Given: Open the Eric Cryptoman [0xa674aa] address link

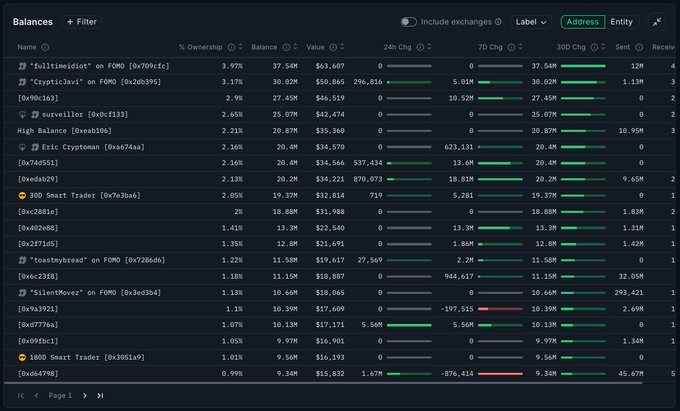Looking at the screenshot, I should tap(93, 147).
